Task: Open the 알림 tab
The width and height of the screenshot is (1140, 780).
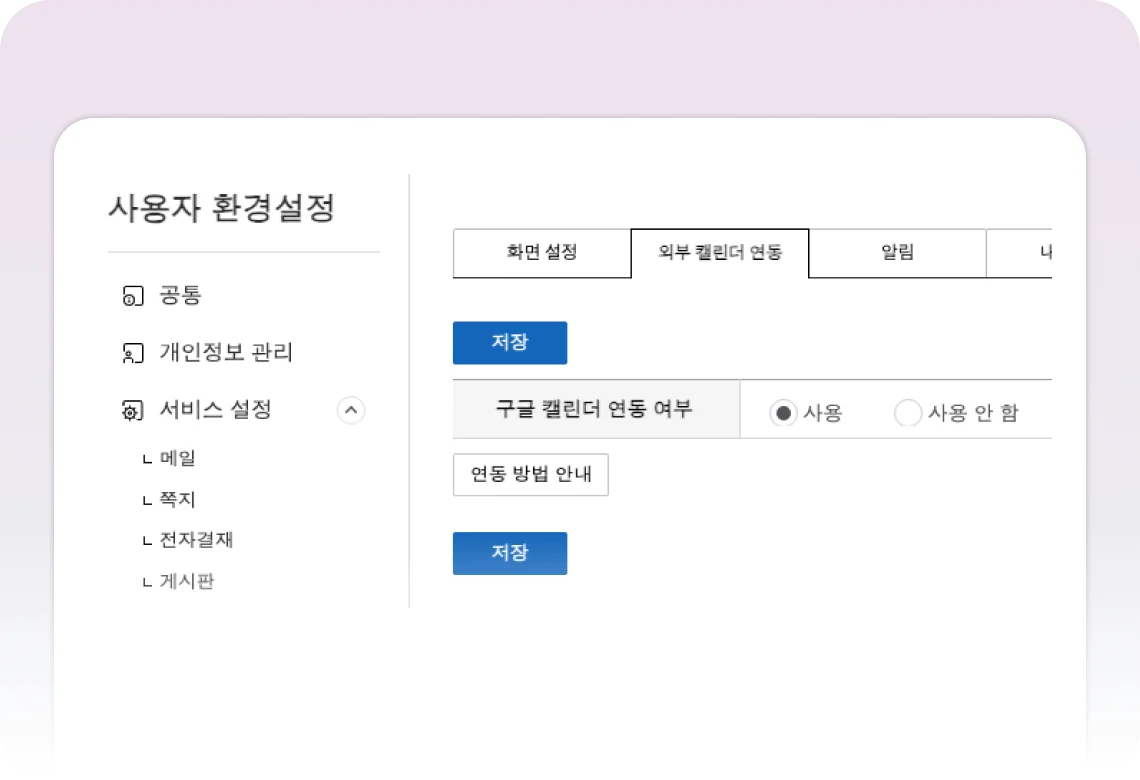Action: 897,253
